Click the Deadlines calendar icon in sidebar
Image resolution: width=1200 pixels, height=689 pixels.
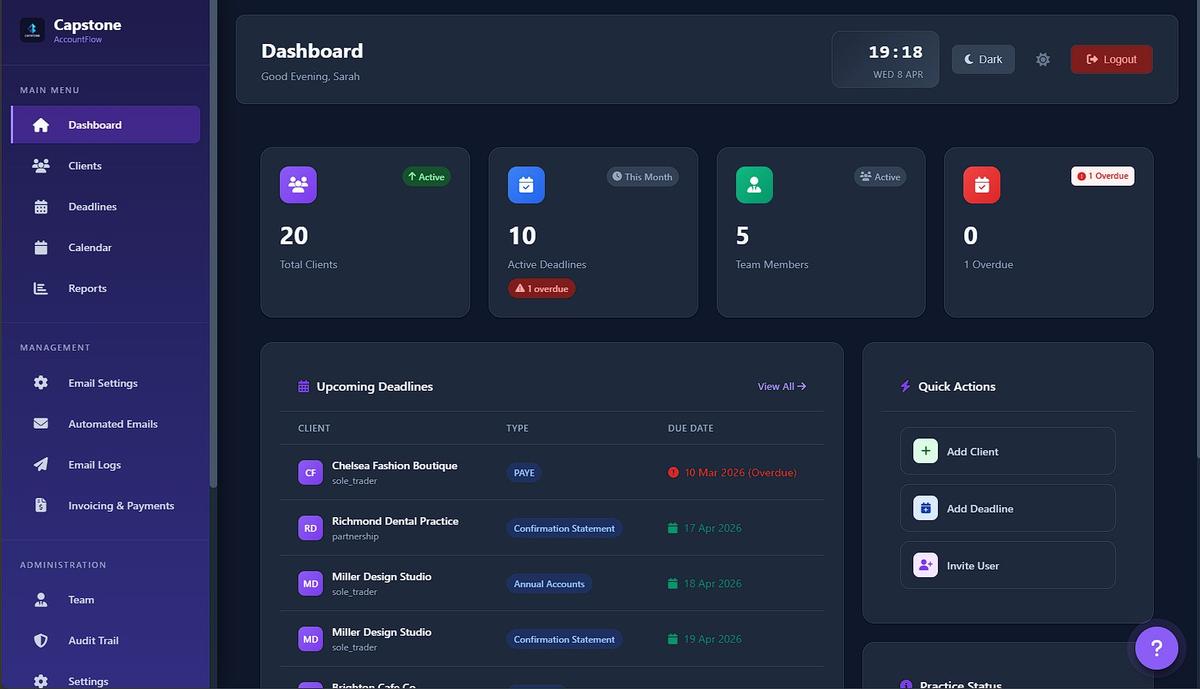click(38, 206)
